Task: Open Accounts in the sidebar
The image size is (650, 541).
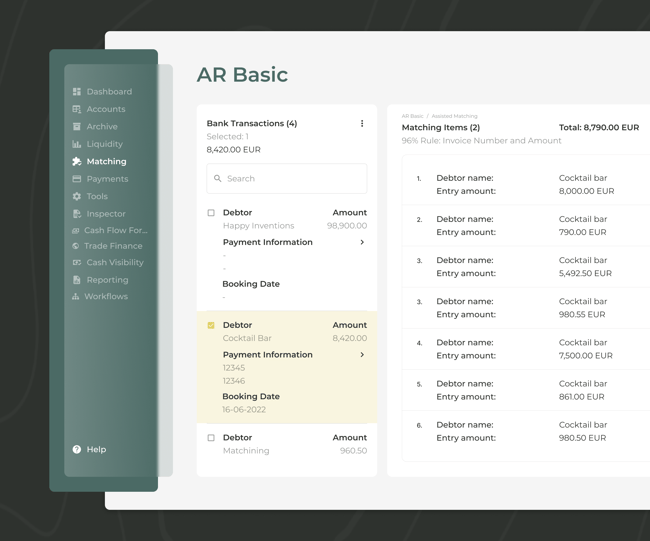Action: tap(106, 109)
